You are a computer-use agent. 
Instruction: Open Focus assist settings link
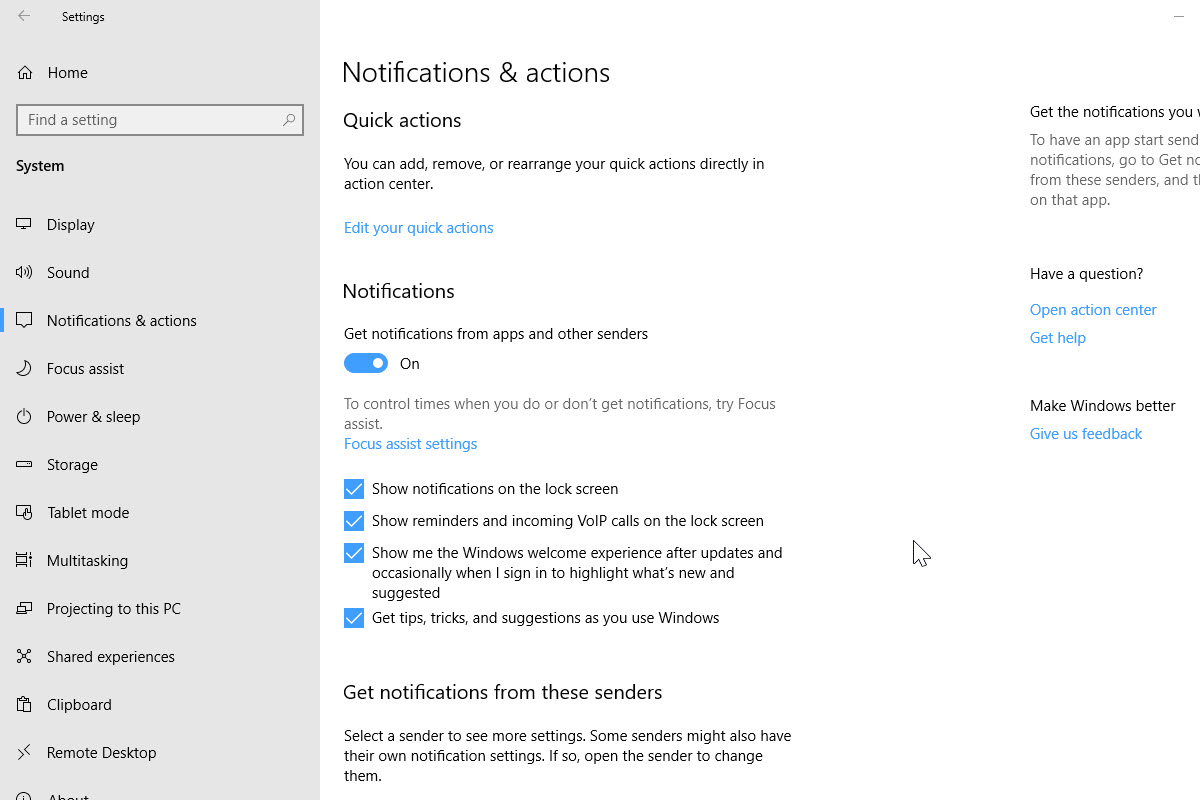410,444
